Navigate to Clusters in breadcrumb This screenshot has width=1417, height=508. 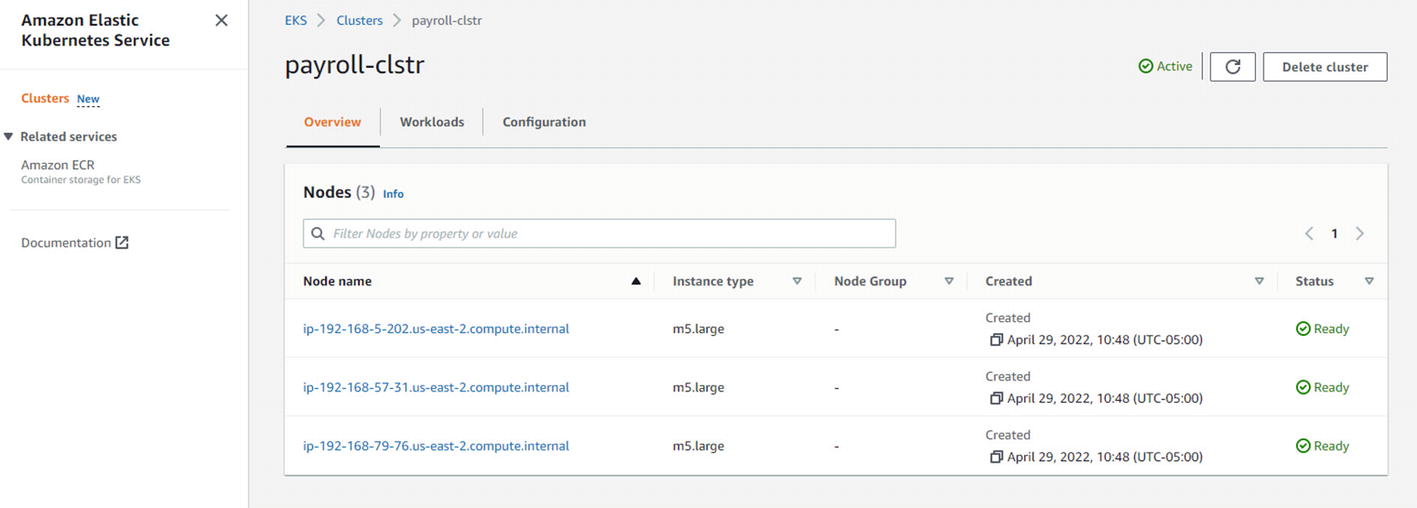point(359,20)
